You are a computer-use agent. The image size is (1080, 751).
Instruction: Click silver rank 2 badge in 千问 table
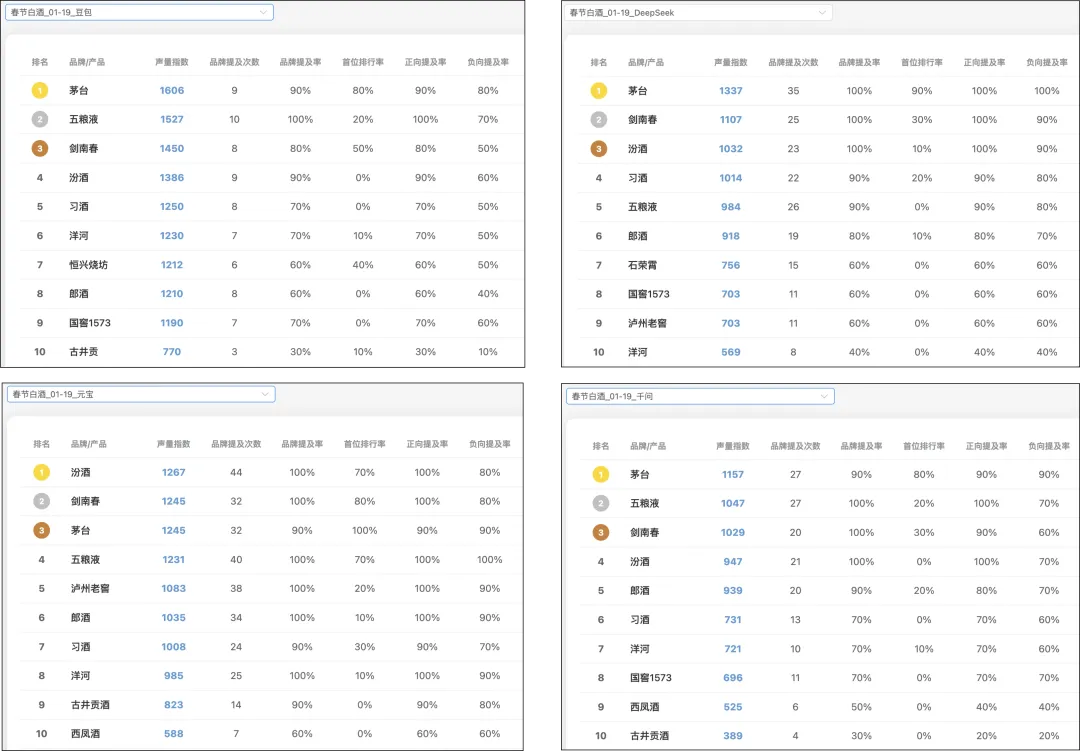[601, 504]
